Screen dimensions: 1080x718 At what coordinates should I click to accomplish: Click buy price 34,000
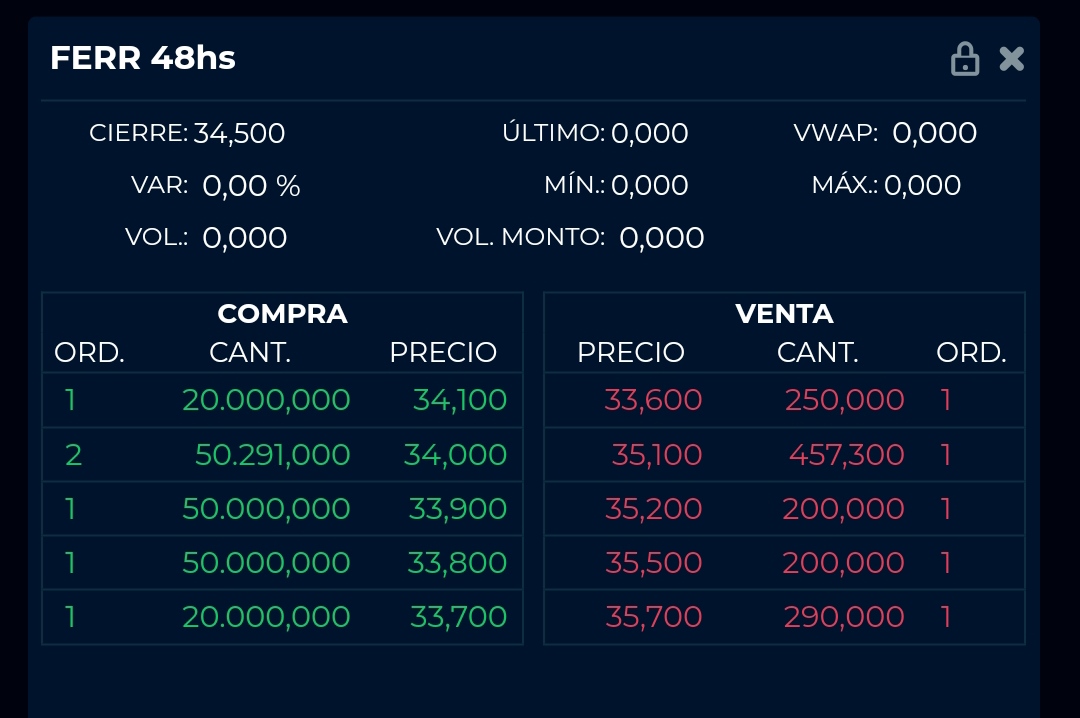(x=455, y=455)
